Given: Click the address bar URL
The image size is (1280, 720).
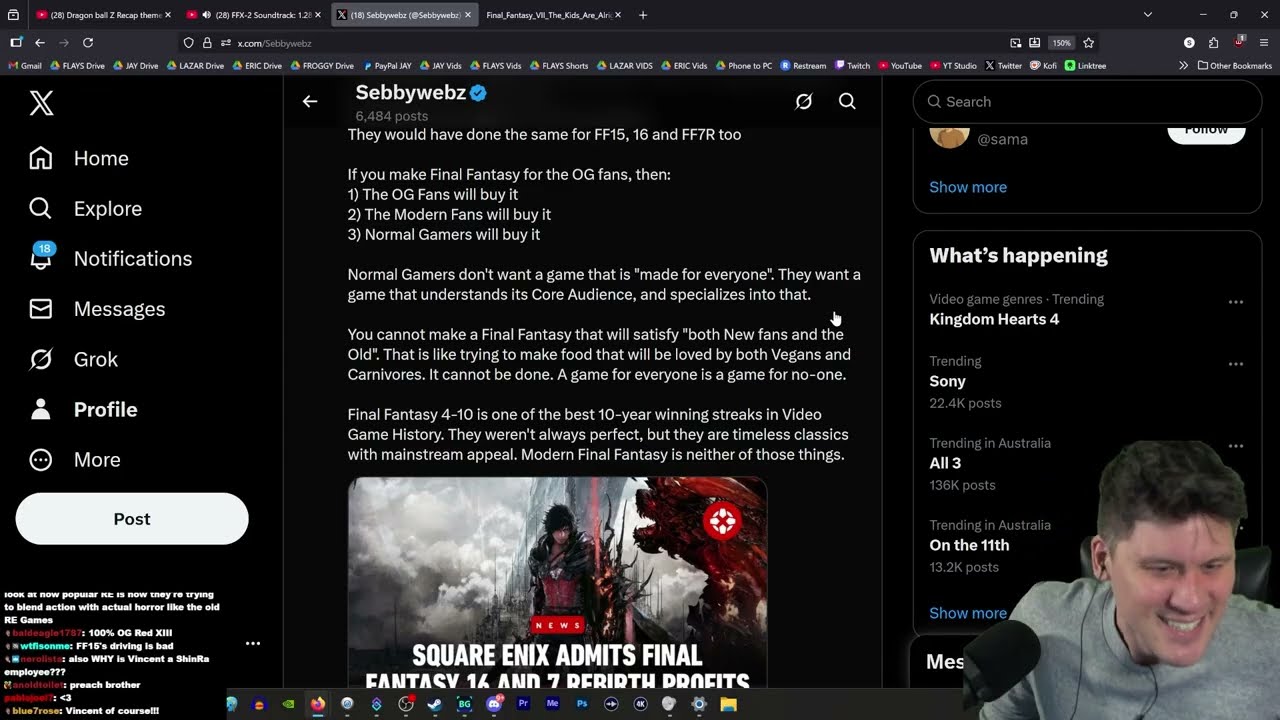Looking at the screenshot, I should pyautogui.click(x=274, y=43).
